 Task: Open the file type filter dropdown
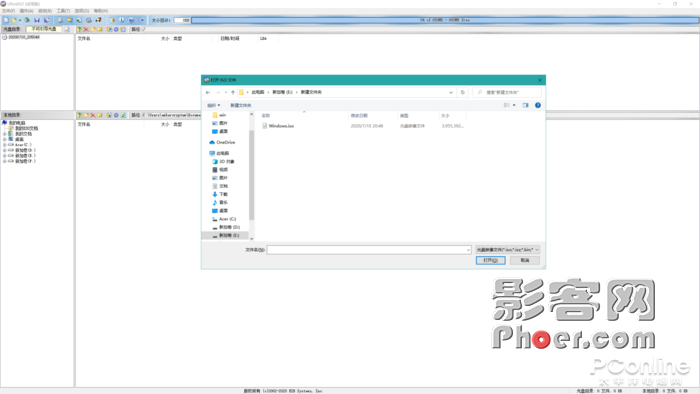click(x=508, y=250)
